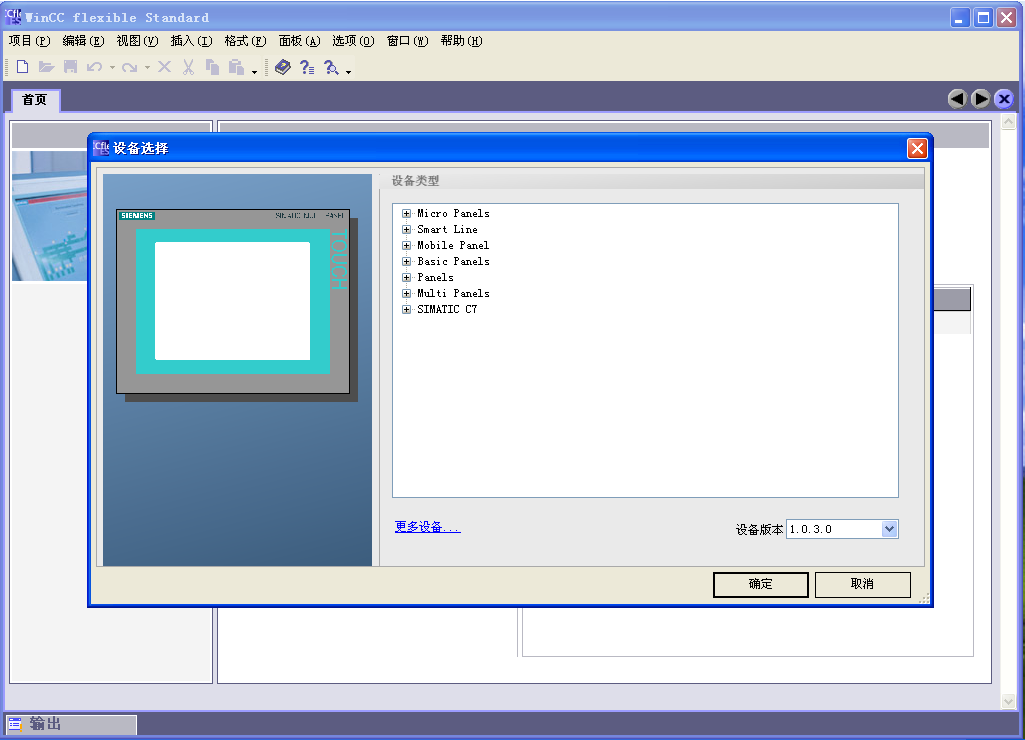Click the Save toolbar icon
The height and width of the screenshot is (740, 1025).
tap(70, 67)
